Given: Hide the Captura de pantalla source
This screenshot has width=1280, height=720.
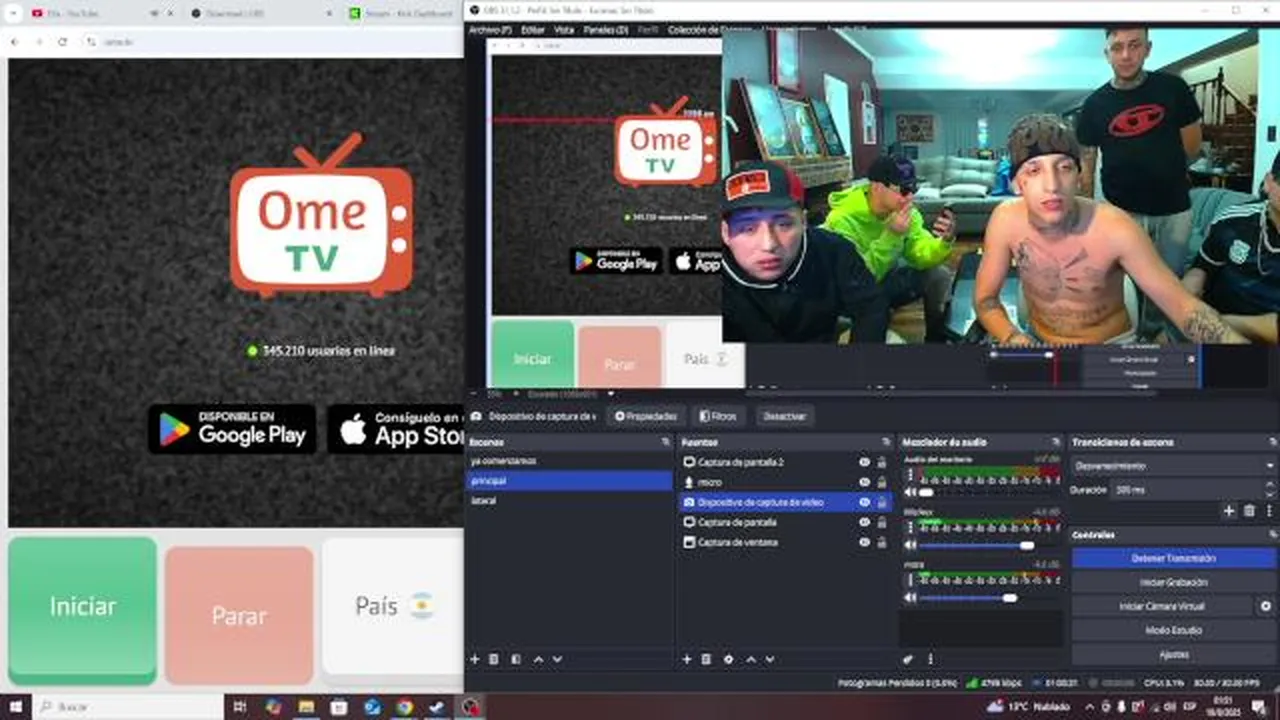Looking at the screenshot, I should click(x=864, y=522).
